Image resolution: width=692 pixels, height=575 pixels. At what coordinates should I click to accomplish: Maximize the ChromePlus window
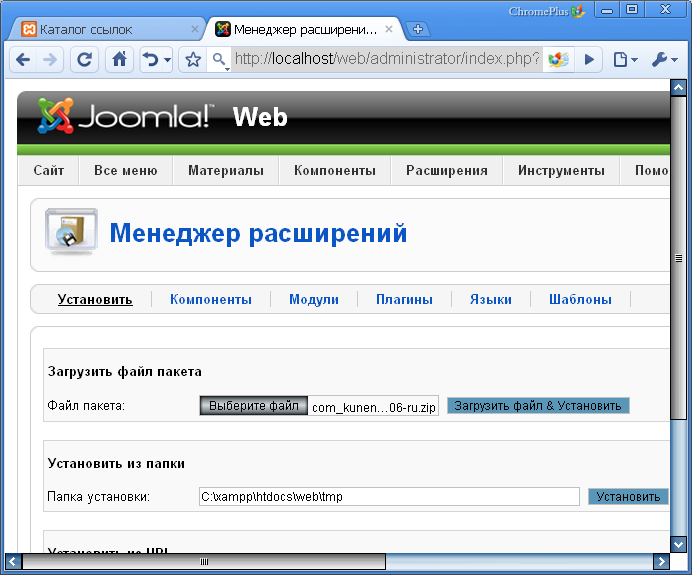(632, 10)
